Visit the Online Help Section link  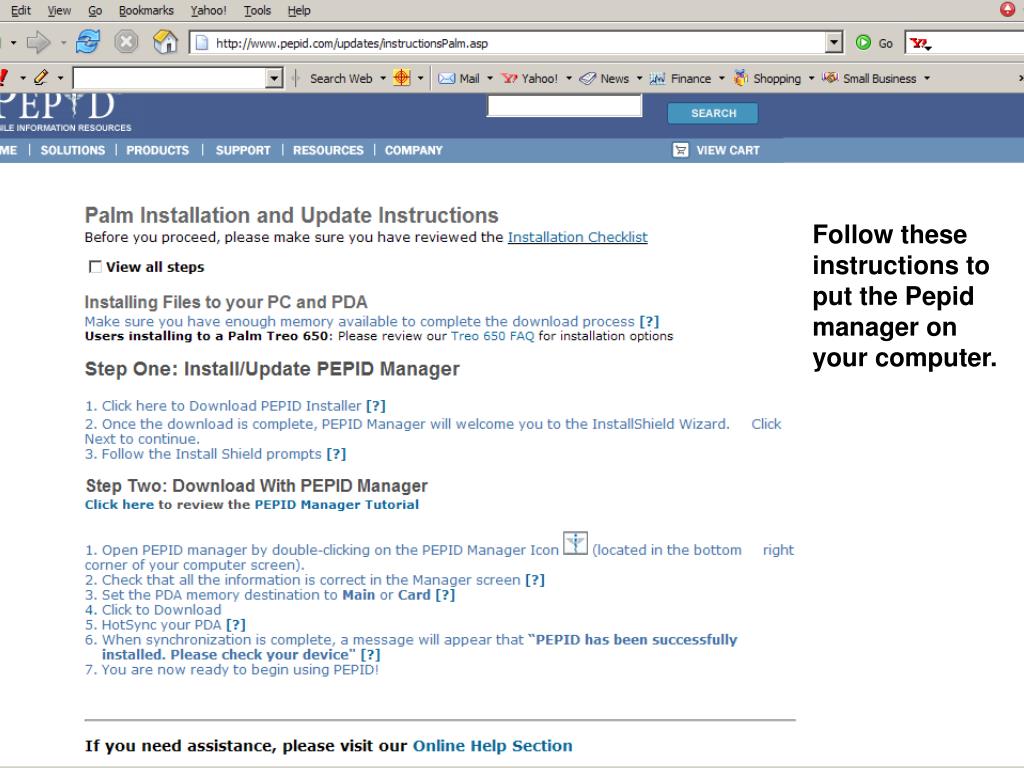pos(492,746)
